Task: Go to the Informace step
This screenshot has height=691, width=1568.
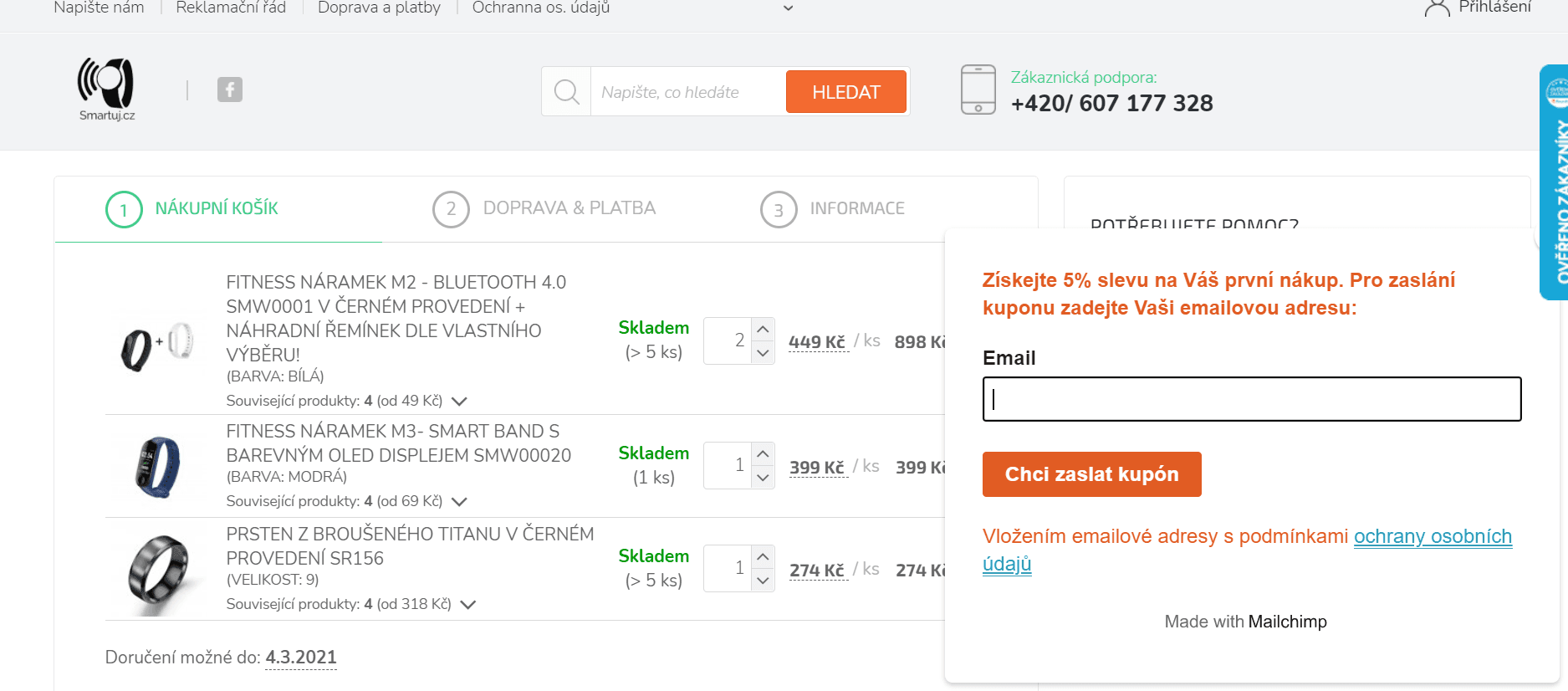Action: tap(833, 209)
